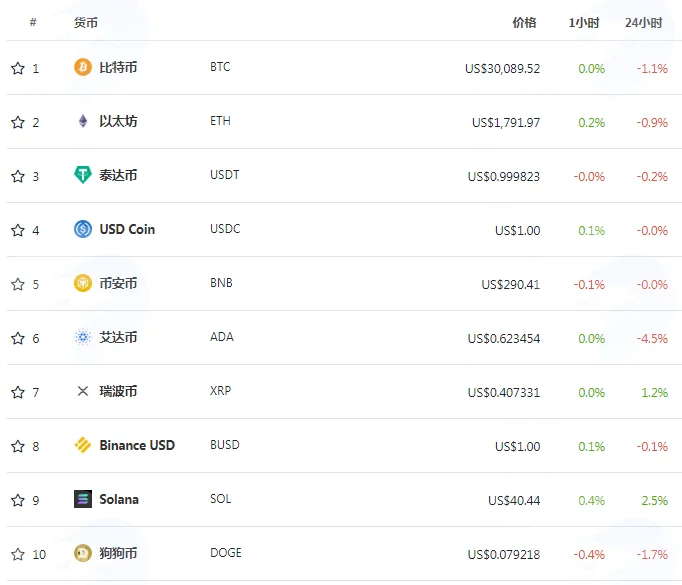Image resolution: width=682 pixels, height=585 pixels.
Task: Toggle the favorite star for rank 1
Action: [18, 68]
